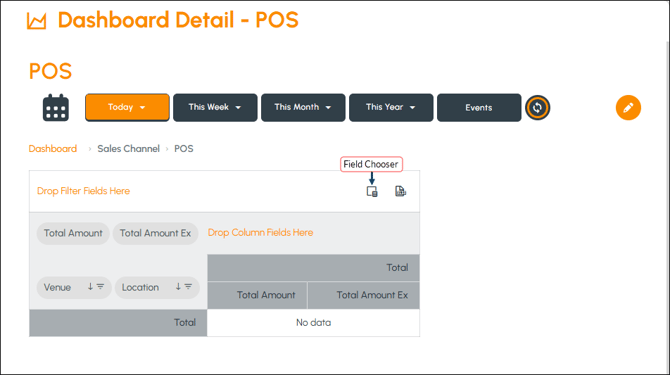Open filter icon on Location field

(188, 287)
